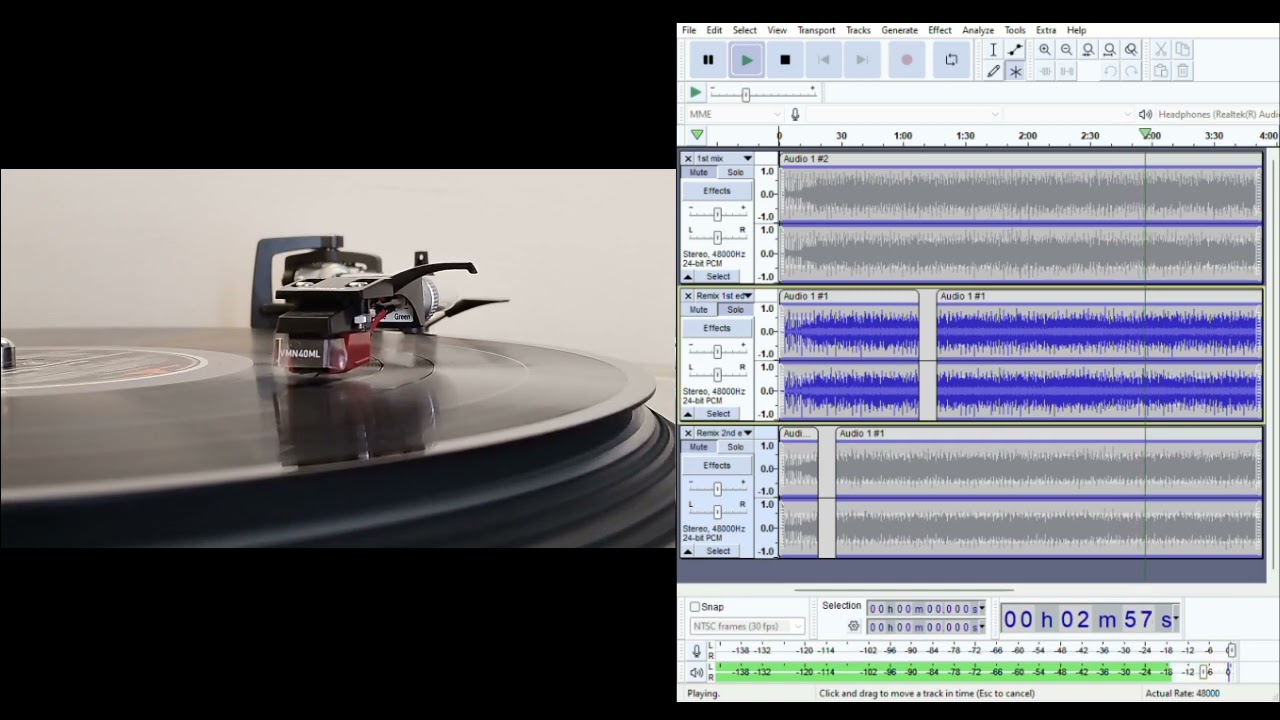Viewport: 1280px width, 720px height.
Task: Click the Trim audio outside selection icon
Action: 1045,71
